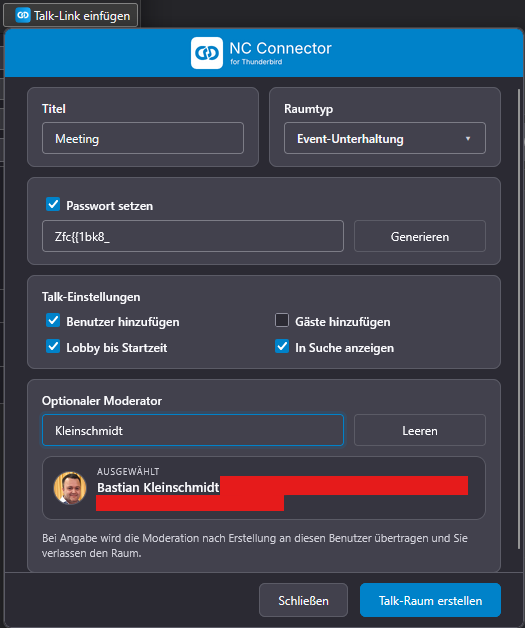This screenshot has height=628, width=525.
Task: Uncheck the Passwort setzen checkbox
Action: (53, 204)
